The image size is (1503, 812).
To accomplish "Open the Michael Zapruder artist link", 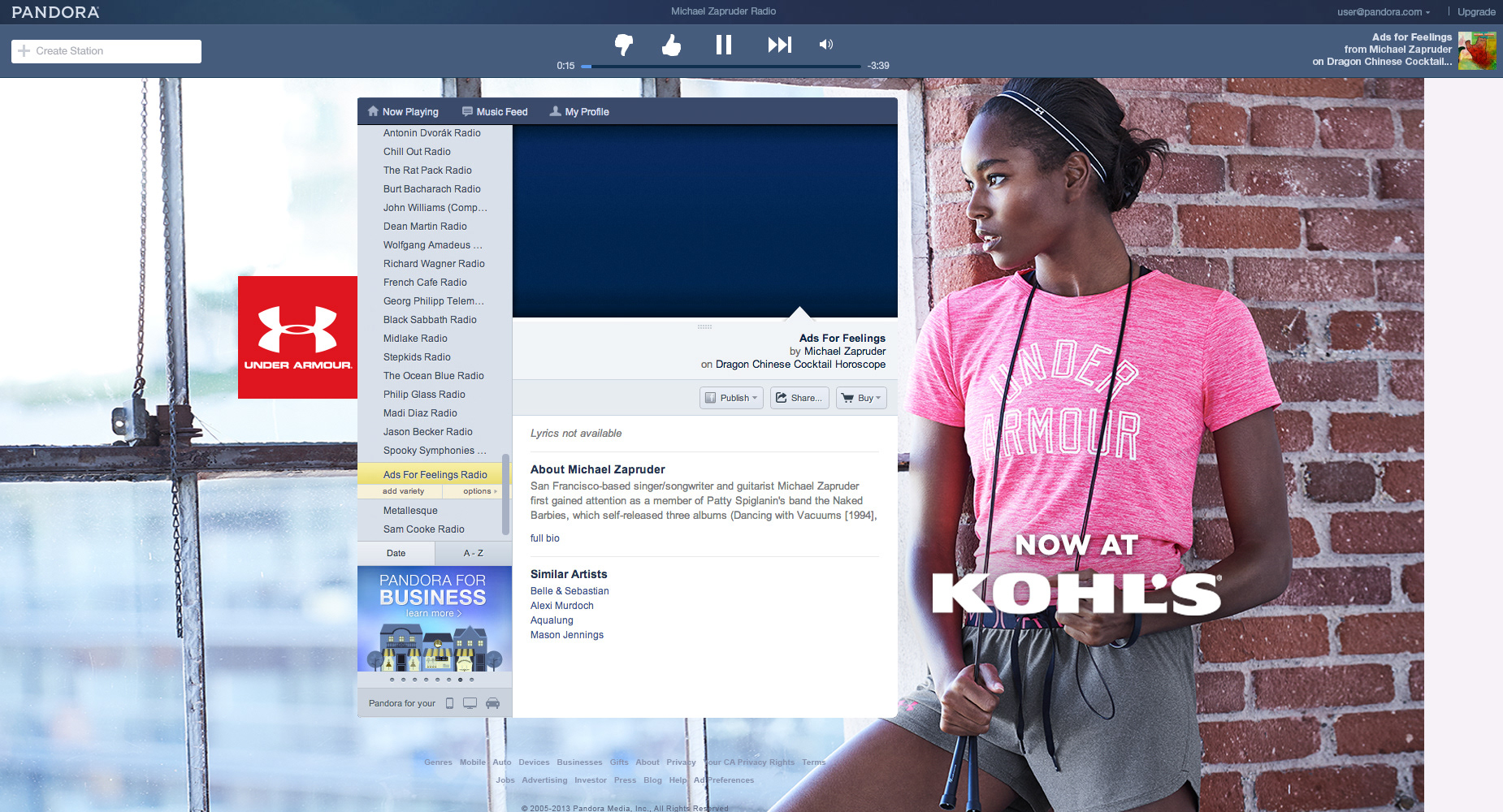I will 845,352.
